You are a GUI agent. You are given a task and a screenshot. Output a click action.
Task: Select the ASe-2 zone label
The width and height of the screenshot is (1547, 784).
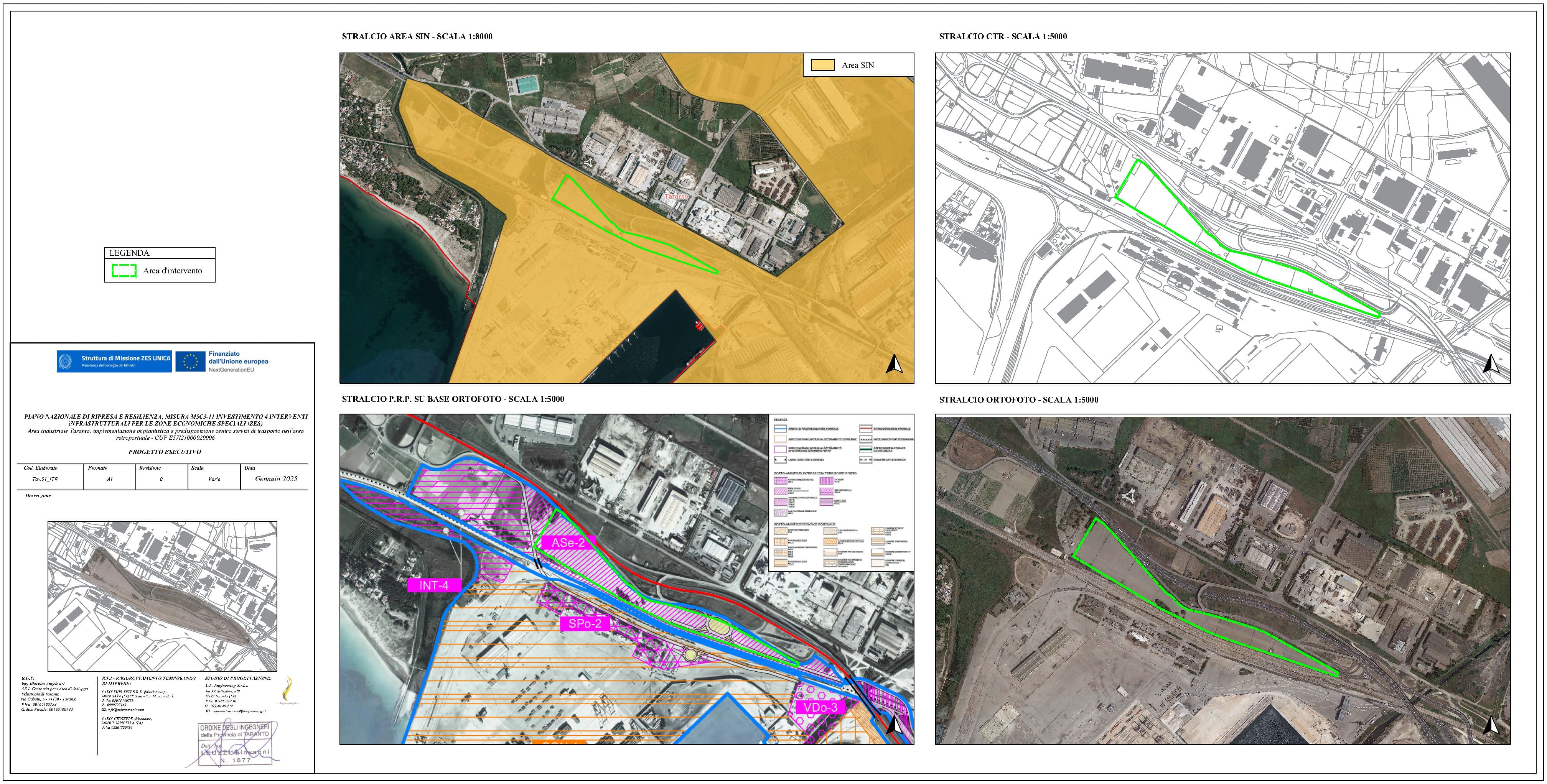tap(567, 543)
